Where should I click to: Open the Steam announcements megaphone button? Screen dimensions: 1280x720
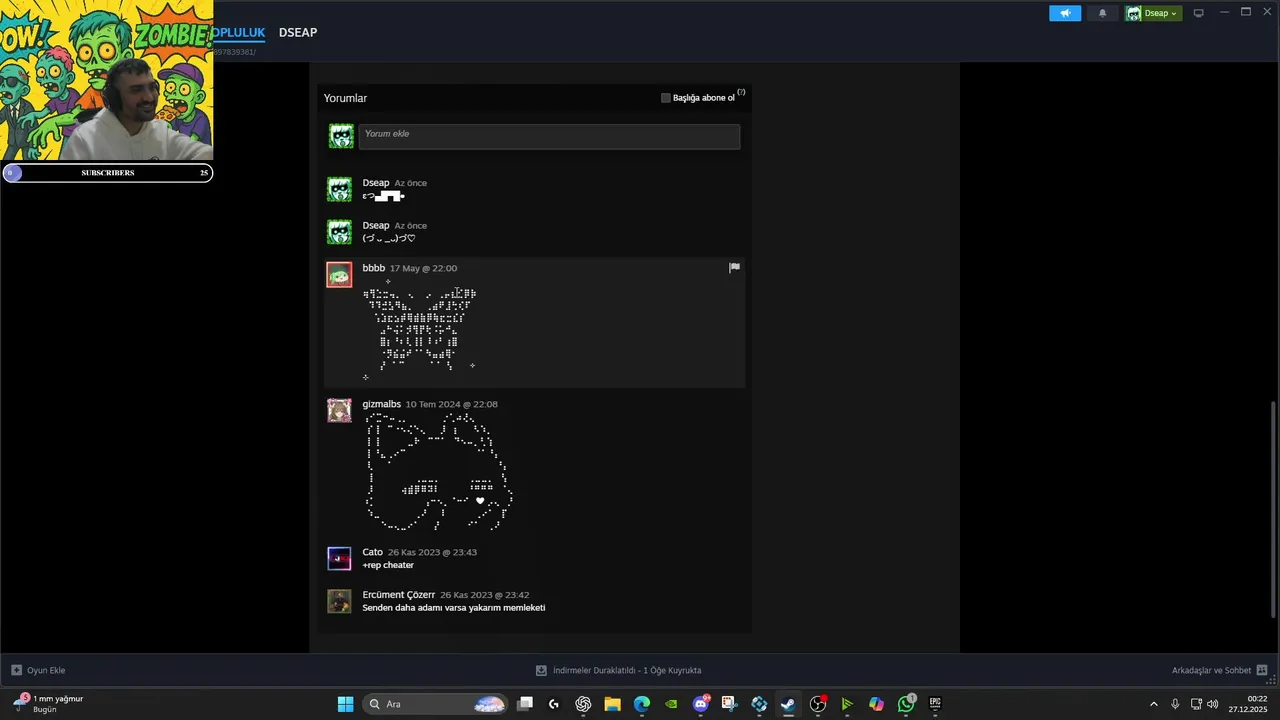pos(1065,13)
